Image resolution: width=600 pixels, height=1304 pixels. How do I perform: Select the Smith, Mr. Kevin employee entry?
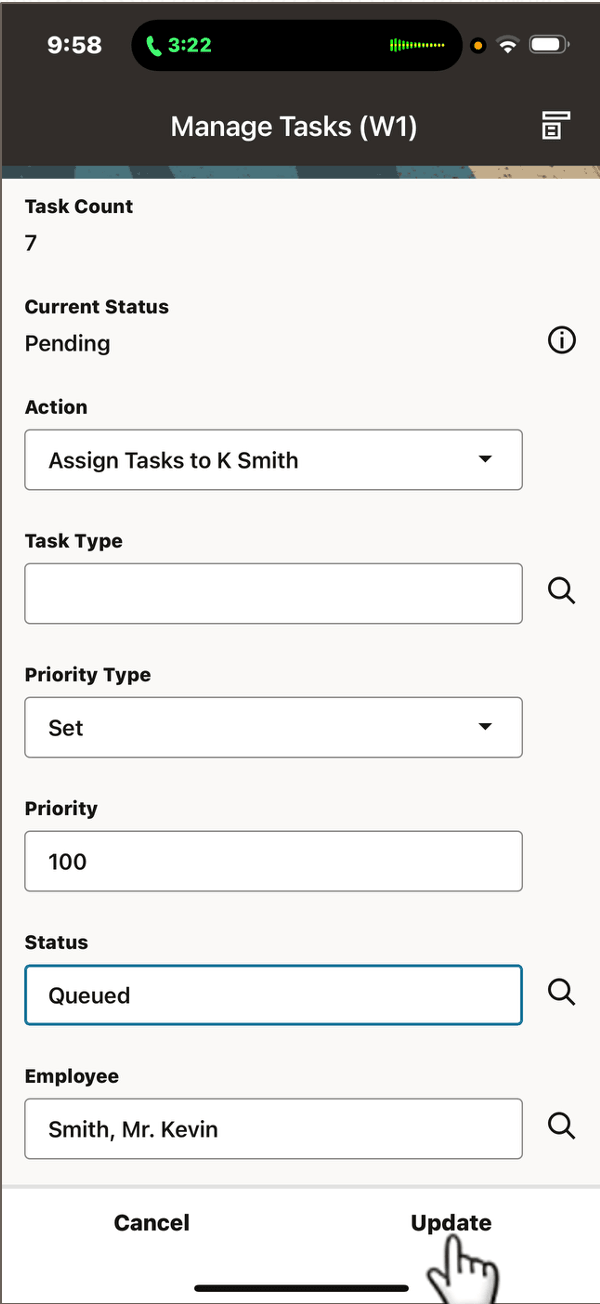[x=273, y=1128]
